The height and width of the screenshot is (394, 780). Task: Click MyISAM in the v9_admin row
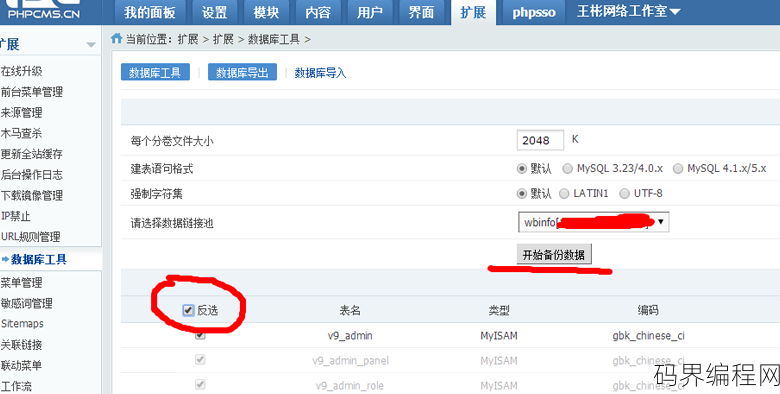point(498,336)
